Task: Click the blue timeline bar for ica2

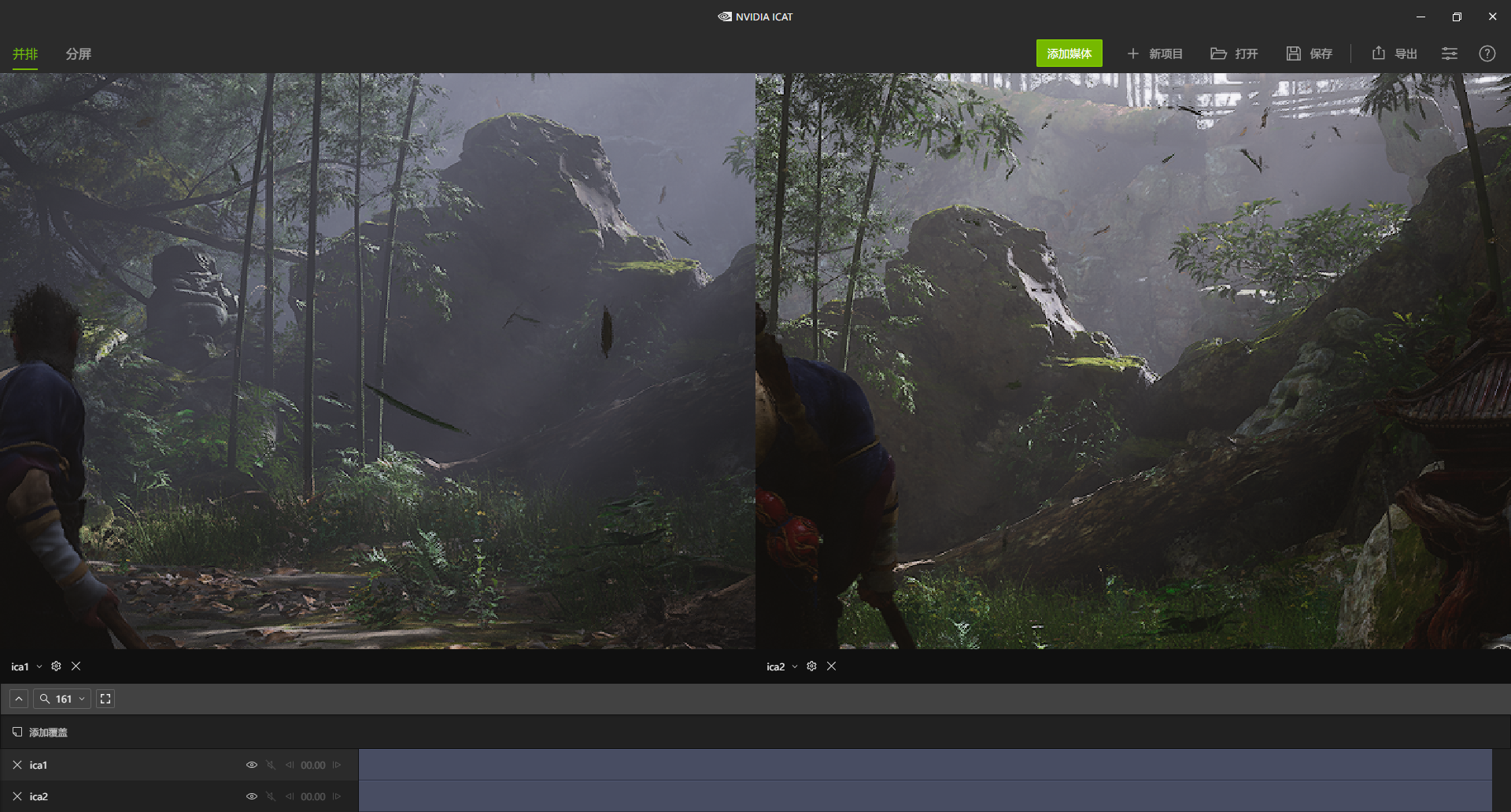Action: [x=866, y=796]
